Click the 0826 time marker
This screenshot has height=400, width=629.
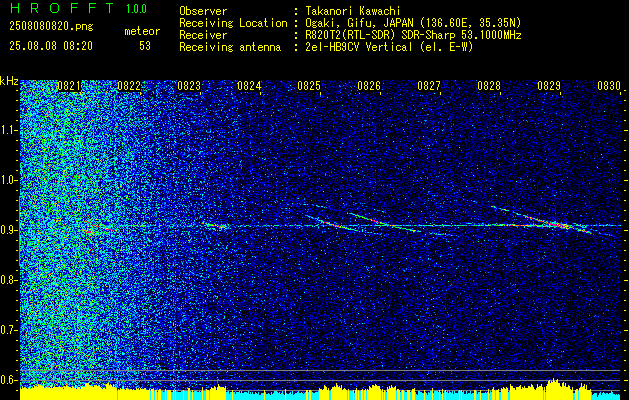369,86
